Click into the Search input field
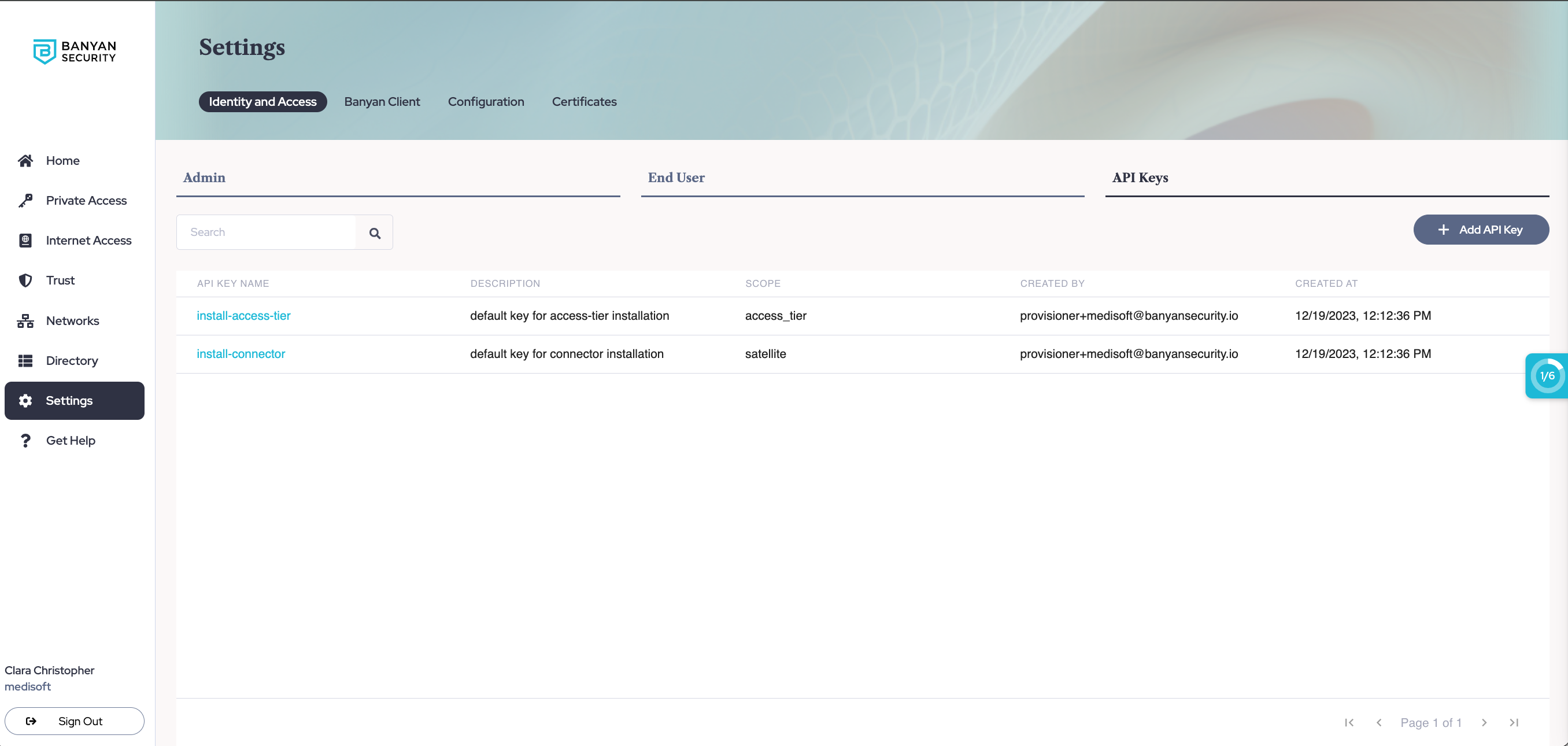Screen dimensions: 1568x746 point(267,232)
